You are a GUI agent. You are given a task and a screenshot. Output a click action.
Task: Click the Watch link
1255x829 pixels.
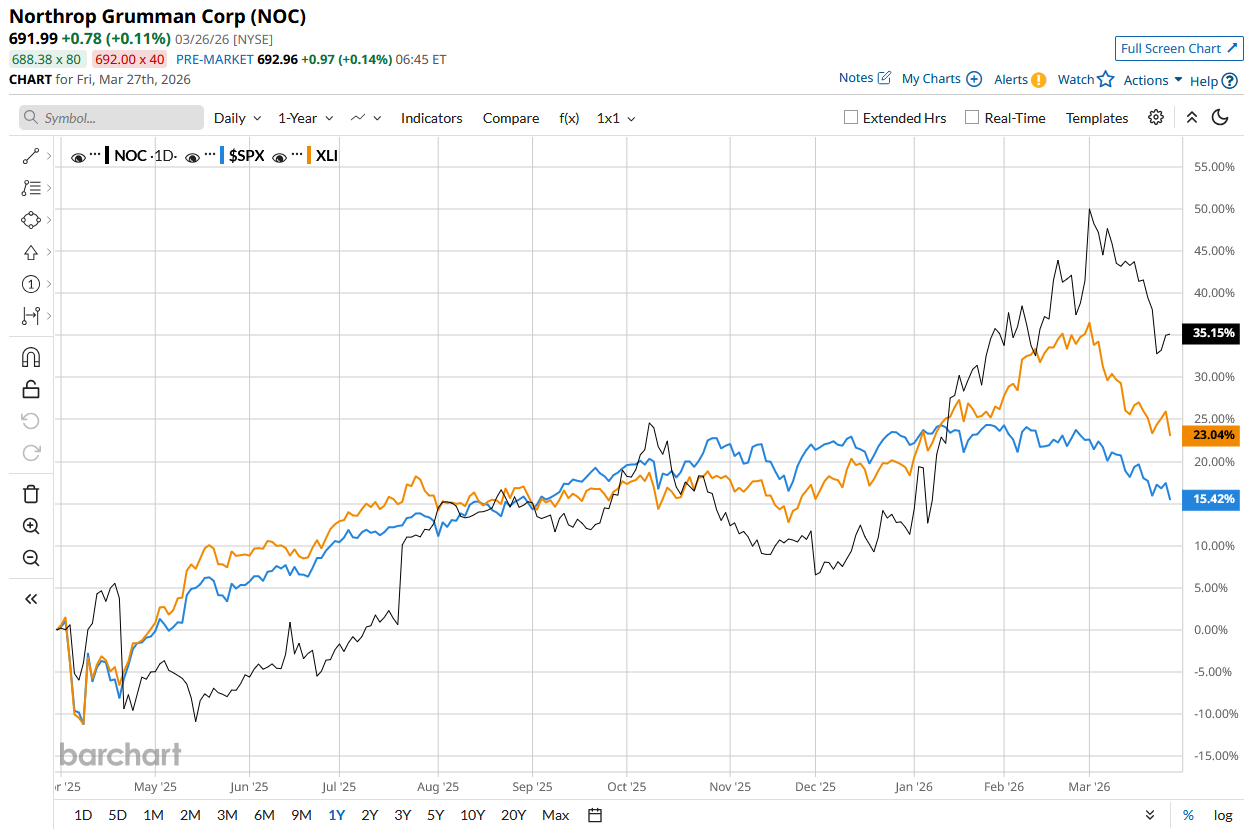click(x=1076, y=79)
